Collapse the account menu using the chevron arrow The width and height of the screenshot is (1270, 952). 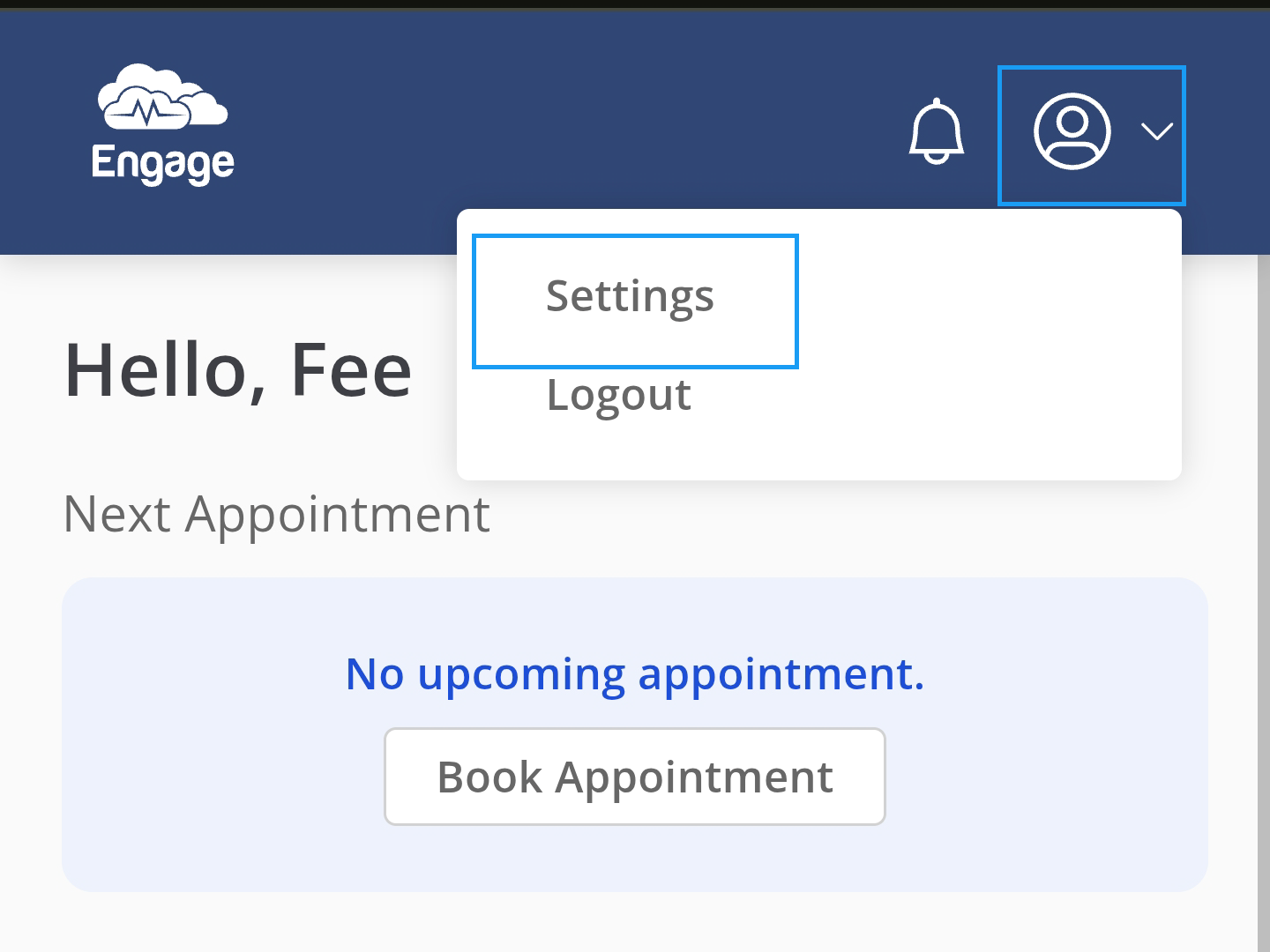(1156, 132)
